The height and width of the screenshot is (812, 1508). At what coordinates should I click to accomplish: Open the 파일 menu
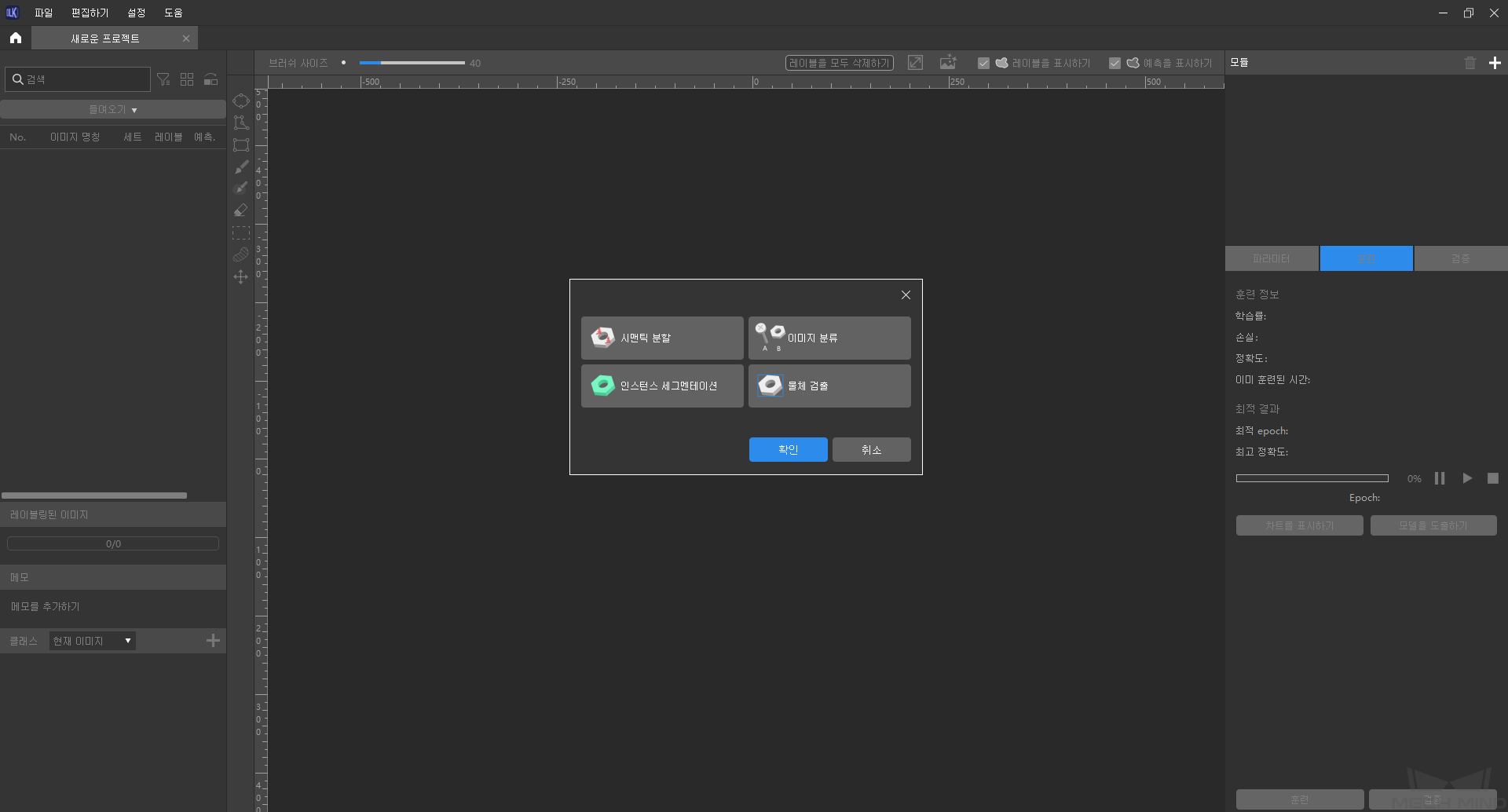point(44,13)
